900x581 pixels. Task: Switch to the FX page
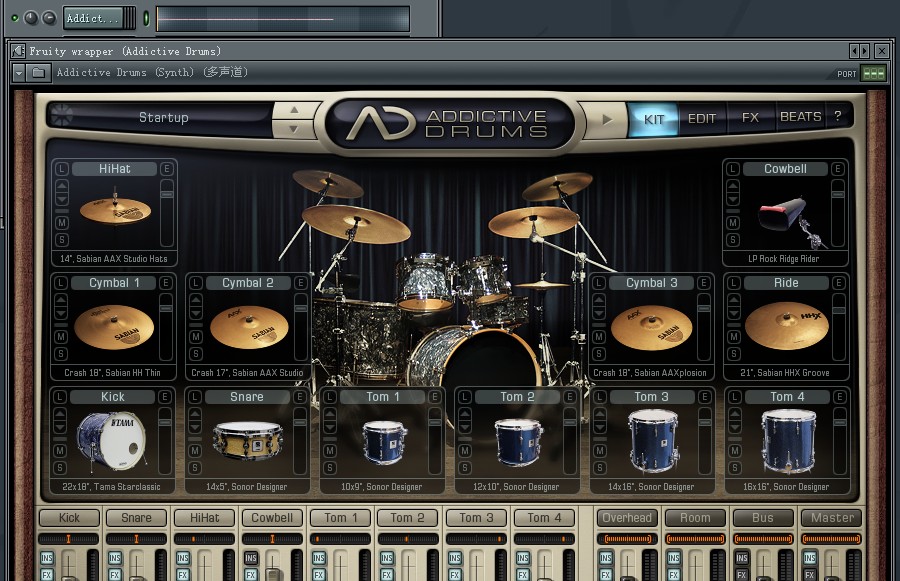click(750, 118)
